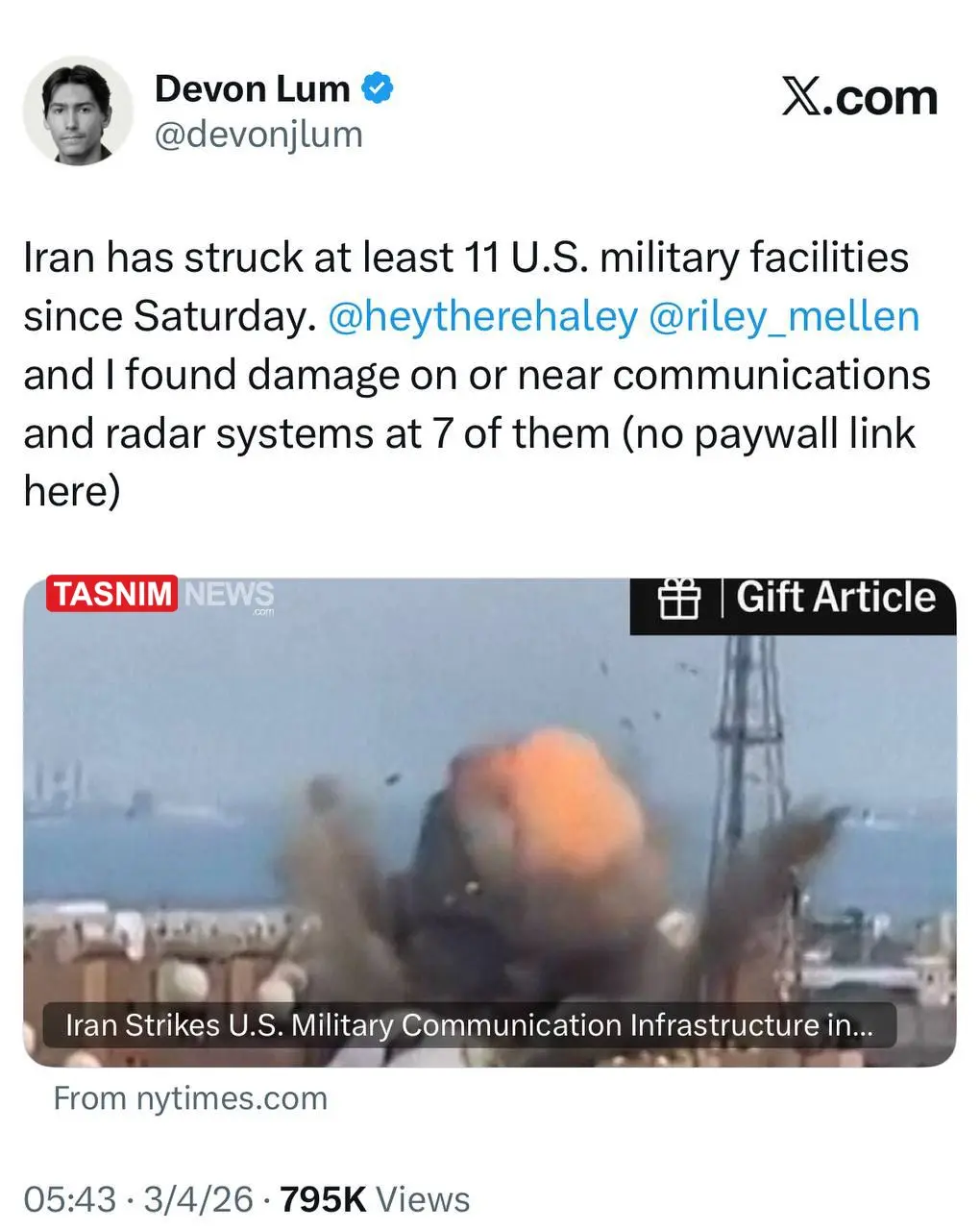Click the blue verified checkmark badge
Image resolution: width=980 pixels, height=1230 pixels.
pyautogui.click(x=377, y=88)
